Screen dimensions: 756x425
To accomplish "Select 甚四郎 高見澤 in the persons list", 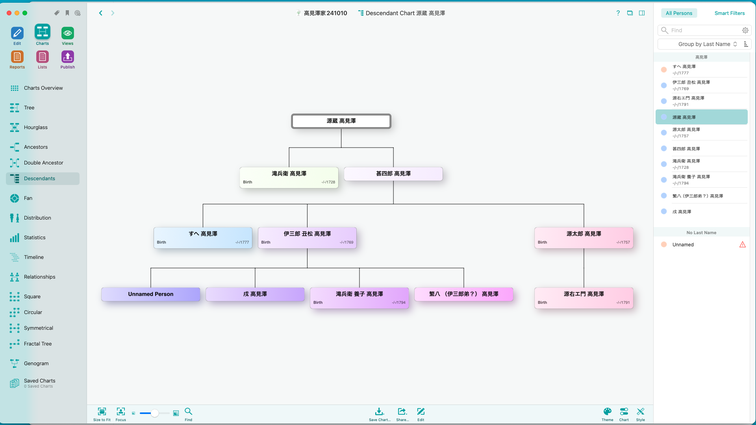I will [702, 149].
